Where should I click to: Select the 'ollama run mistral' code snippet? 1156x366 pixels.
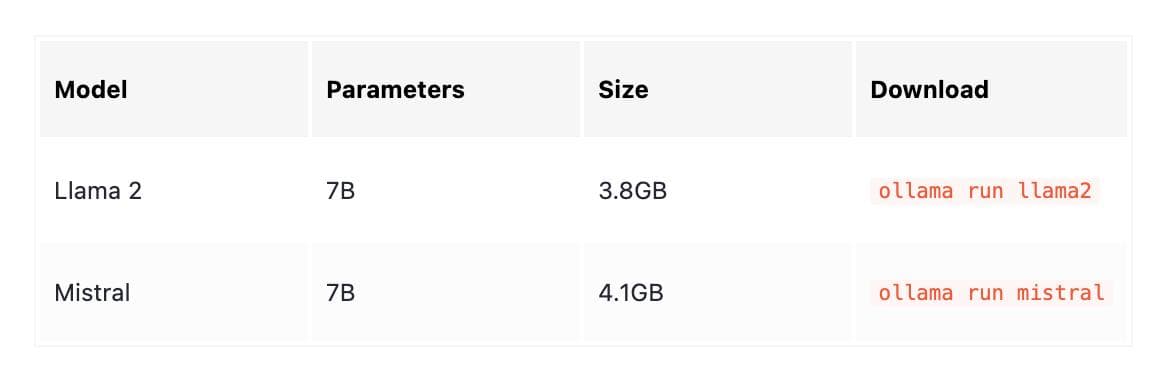[992, 293]
